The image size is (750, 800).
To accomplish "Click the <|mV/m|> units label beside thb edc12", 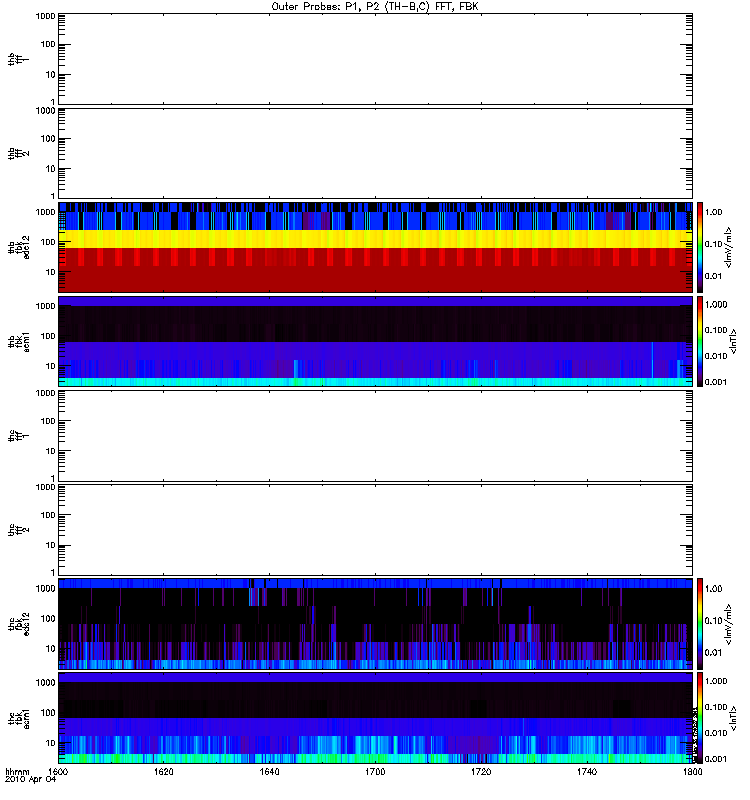I will [x=729, y=247].
